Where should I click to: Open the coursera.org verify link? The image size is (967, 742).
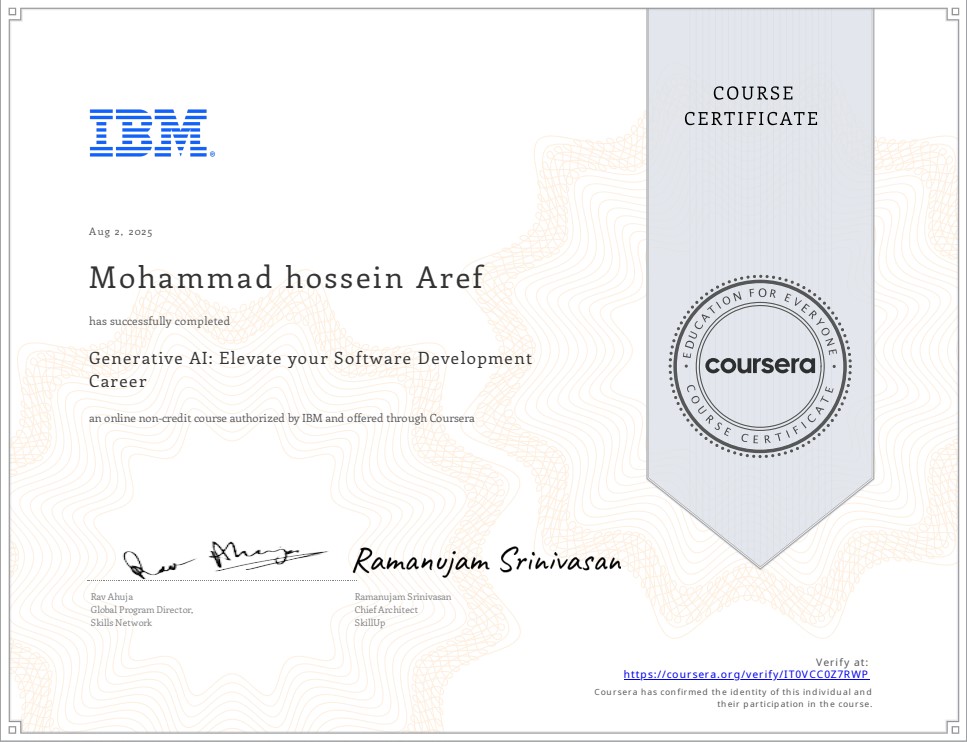click(746, 674)
